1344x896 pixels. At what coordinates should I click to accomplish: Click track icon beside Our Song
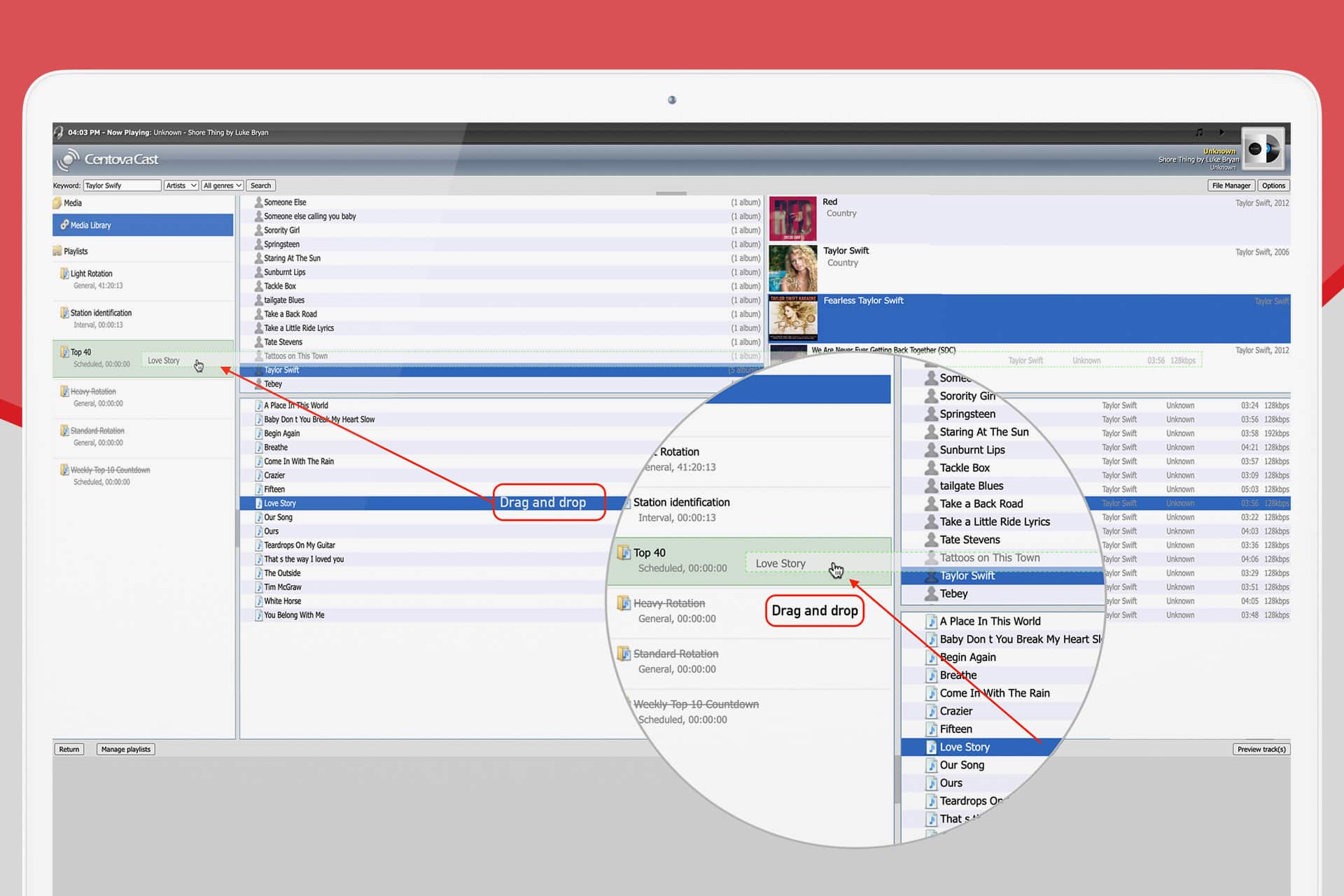coord(258,517)
